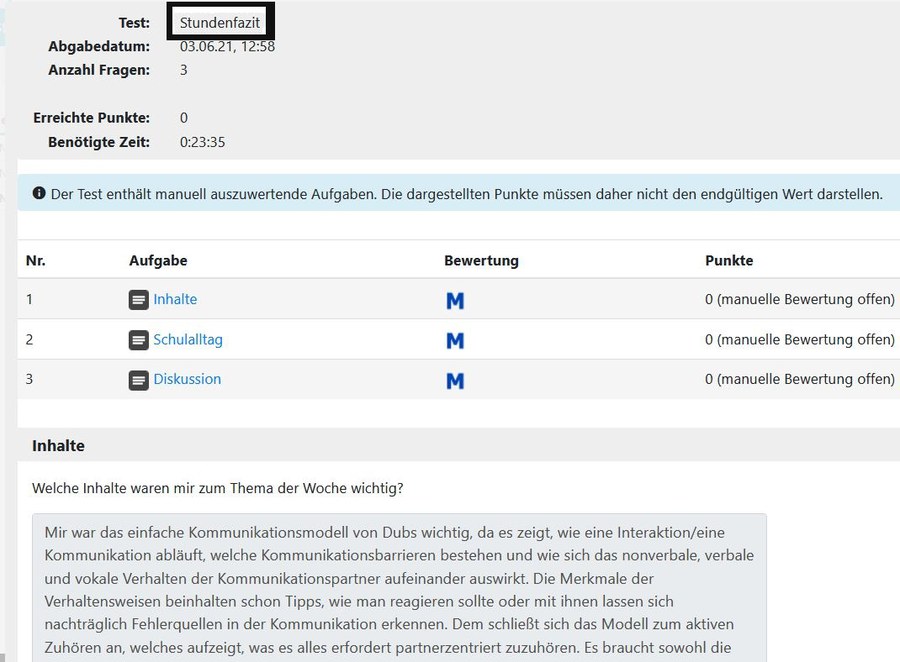Click row number 1 in the task table
The height and width of the screenshot is (662, 900).
point(29,299)
